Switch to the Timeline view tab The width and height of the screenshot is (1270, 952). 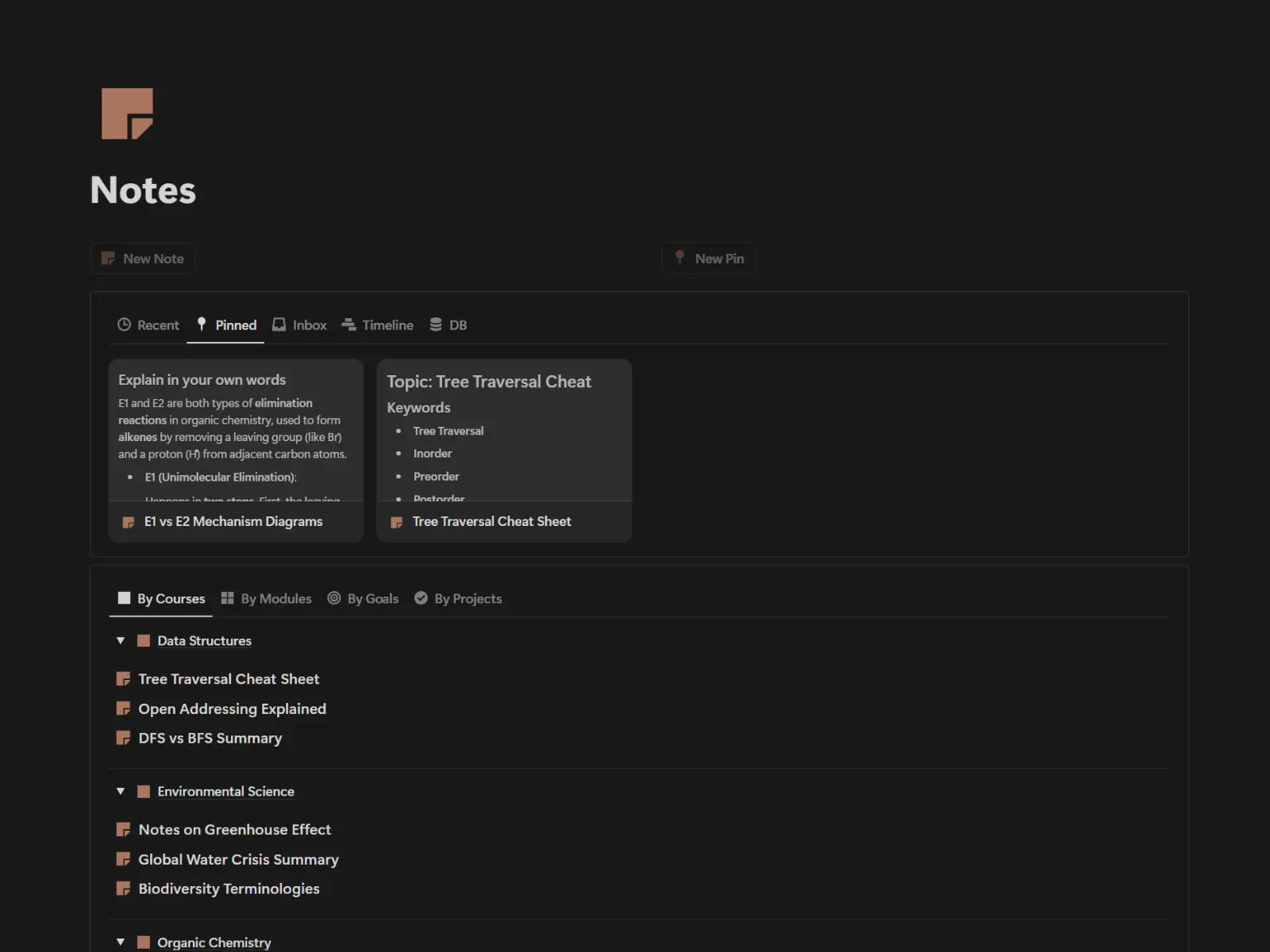[378, 325]
